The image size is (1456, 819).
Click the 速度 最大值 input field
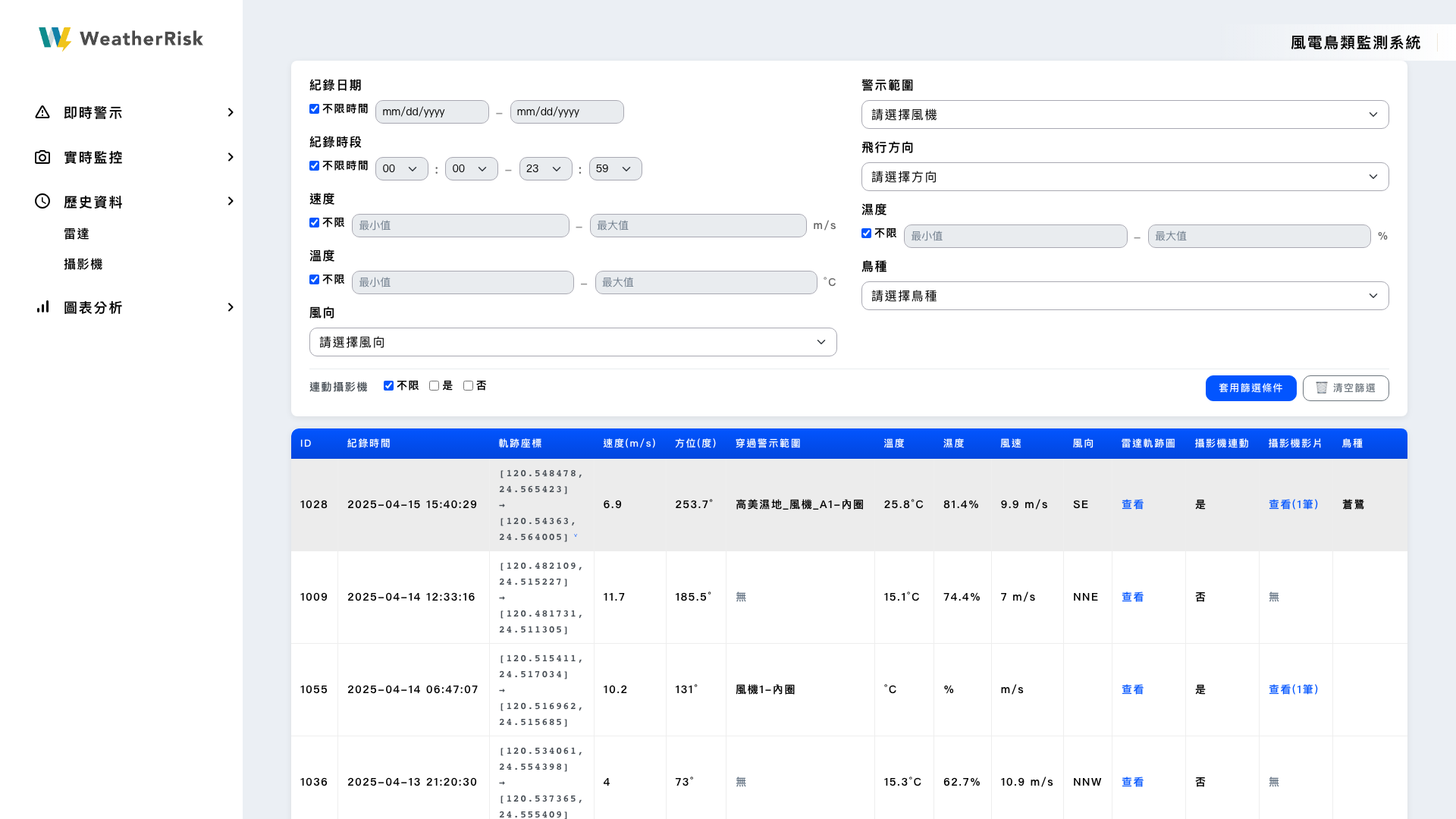coord(698,225)
